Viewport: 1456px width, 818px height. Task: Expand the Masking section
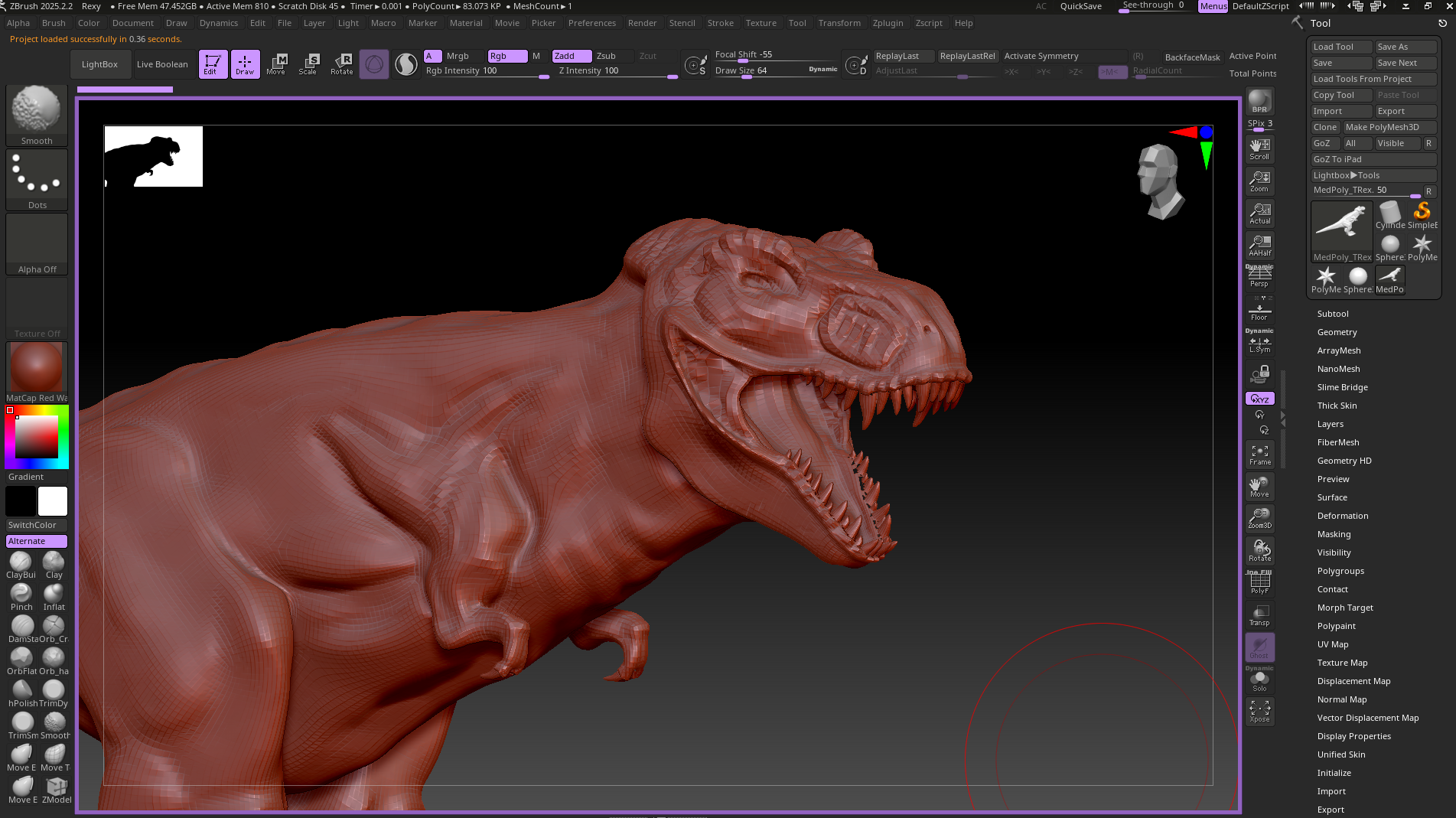tap(1334, 534)
